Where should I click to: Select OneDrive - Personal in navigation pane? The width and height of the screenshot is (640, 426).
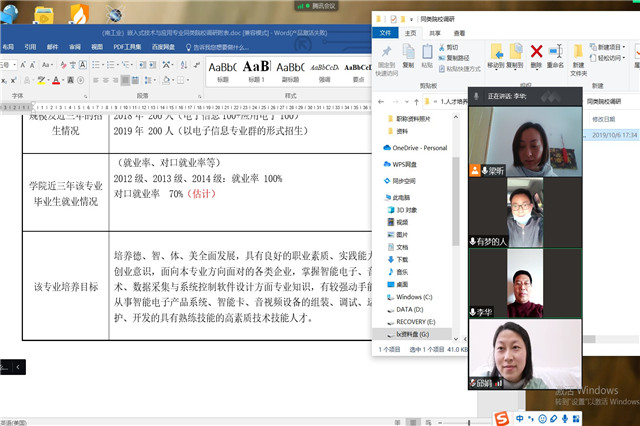click(x=418, y=148)
